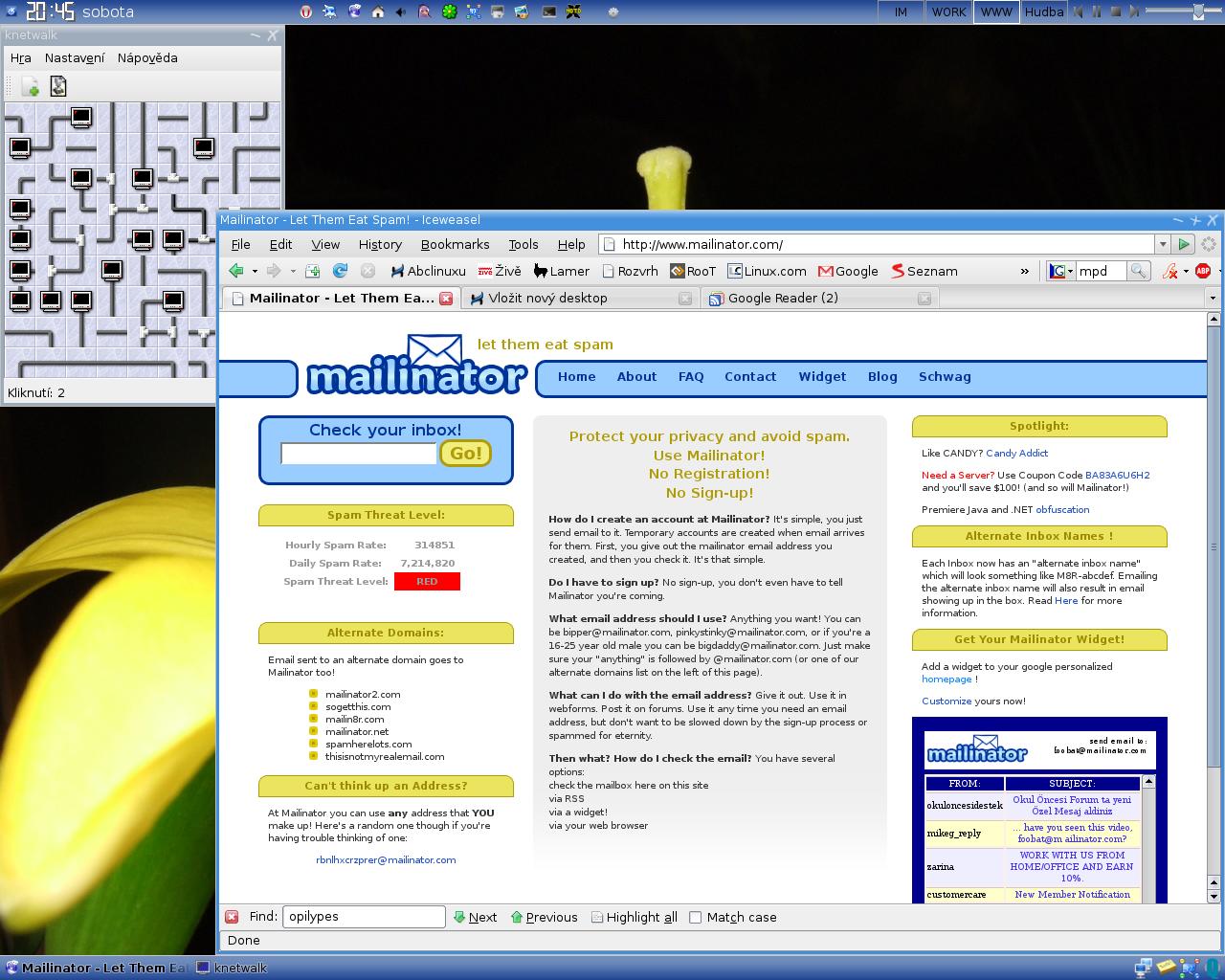Click the stop playback control in top panel

1116,11
